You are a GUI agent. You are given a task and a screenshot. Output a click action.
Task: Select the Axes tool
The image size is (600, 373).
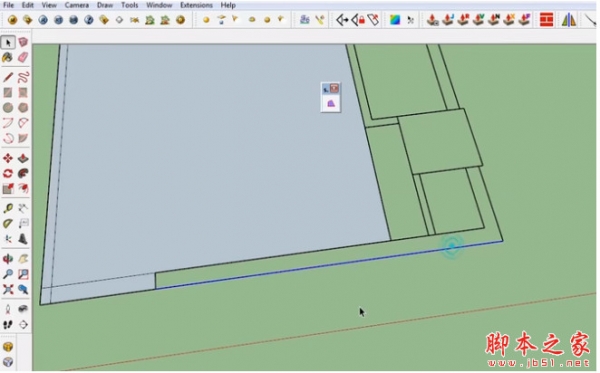click(8, 239)
